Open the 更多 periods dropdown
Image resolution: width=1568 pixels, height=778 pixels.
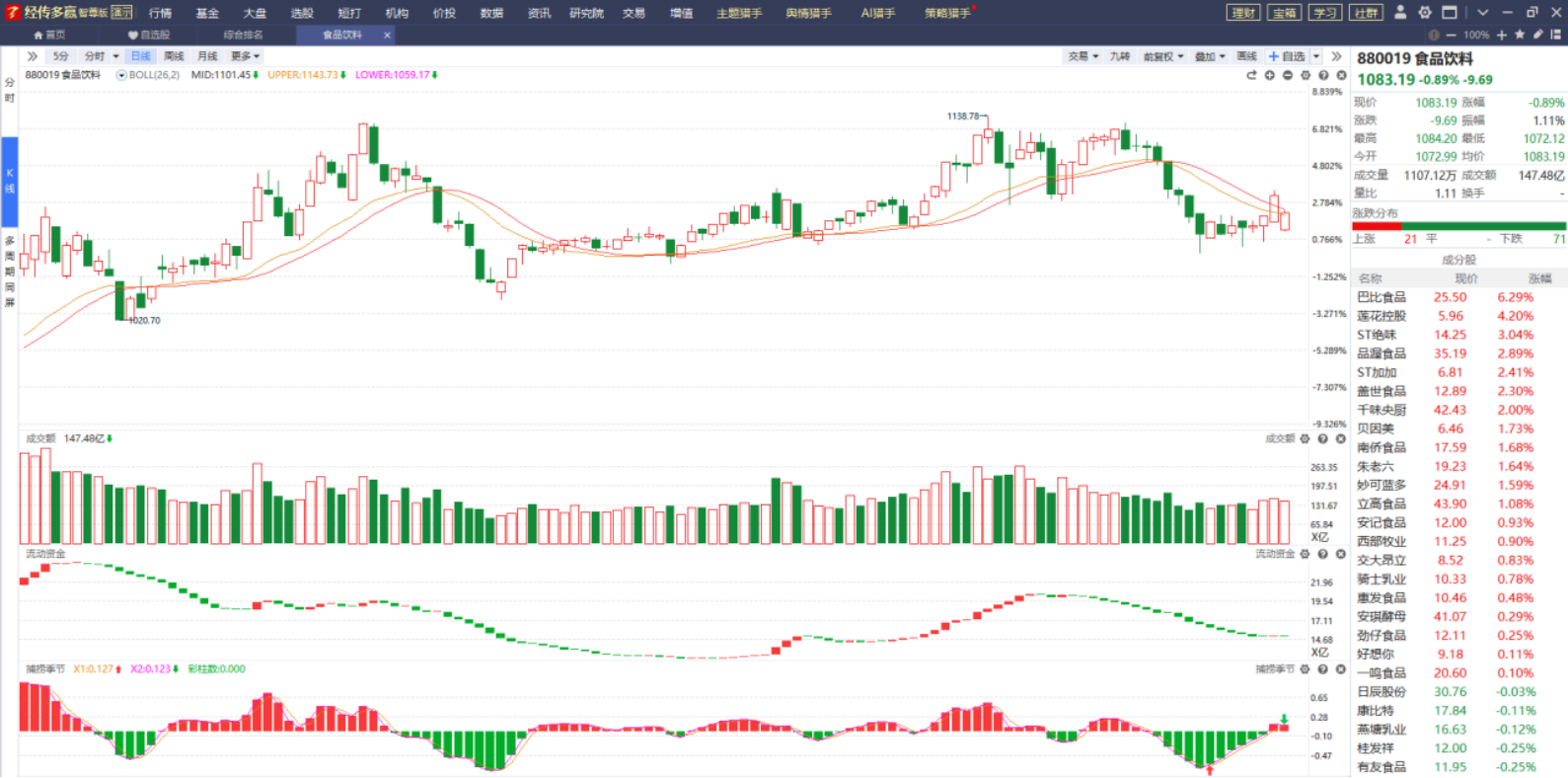245,56
